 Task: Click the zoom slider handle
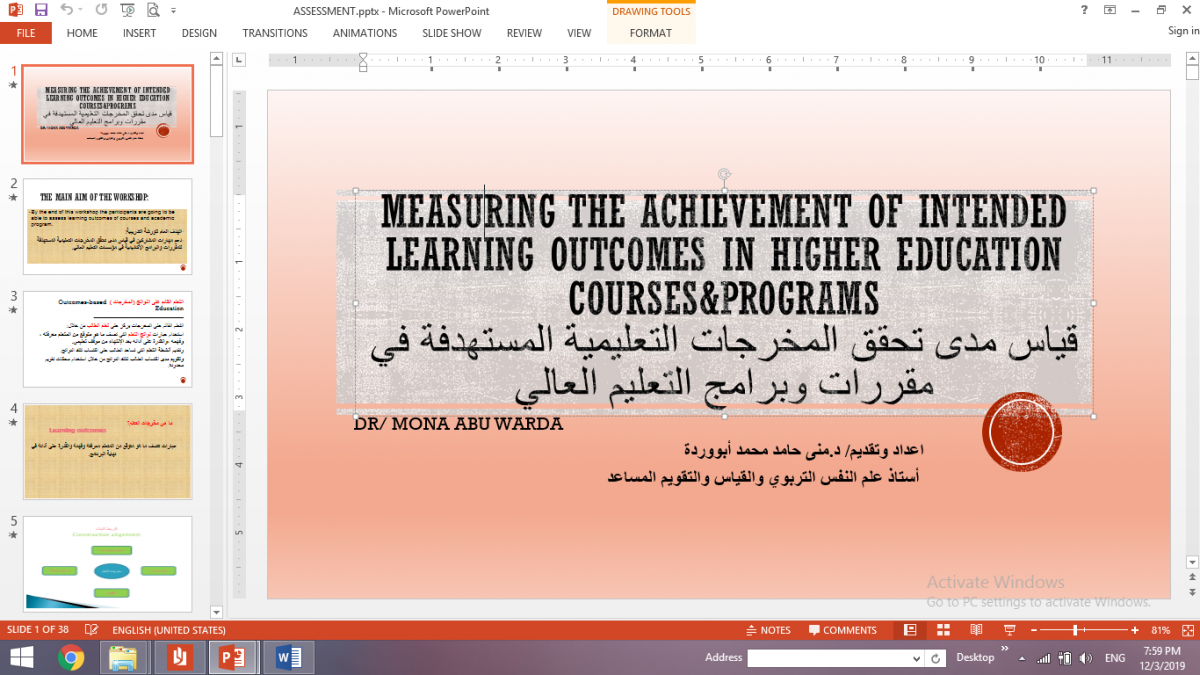[1077, 631]
